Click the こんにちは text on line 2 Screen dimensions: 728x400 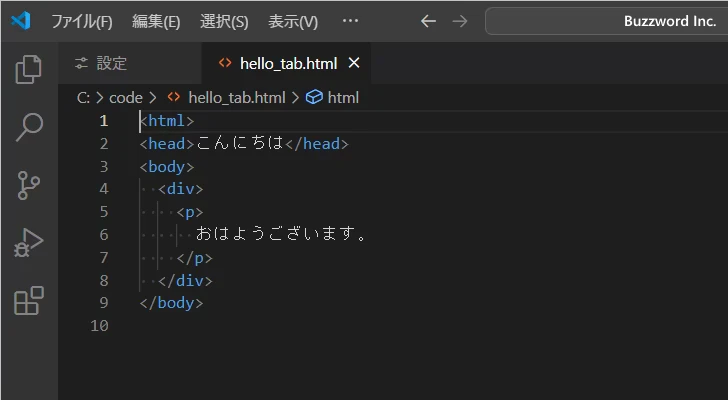pos(240,143)
